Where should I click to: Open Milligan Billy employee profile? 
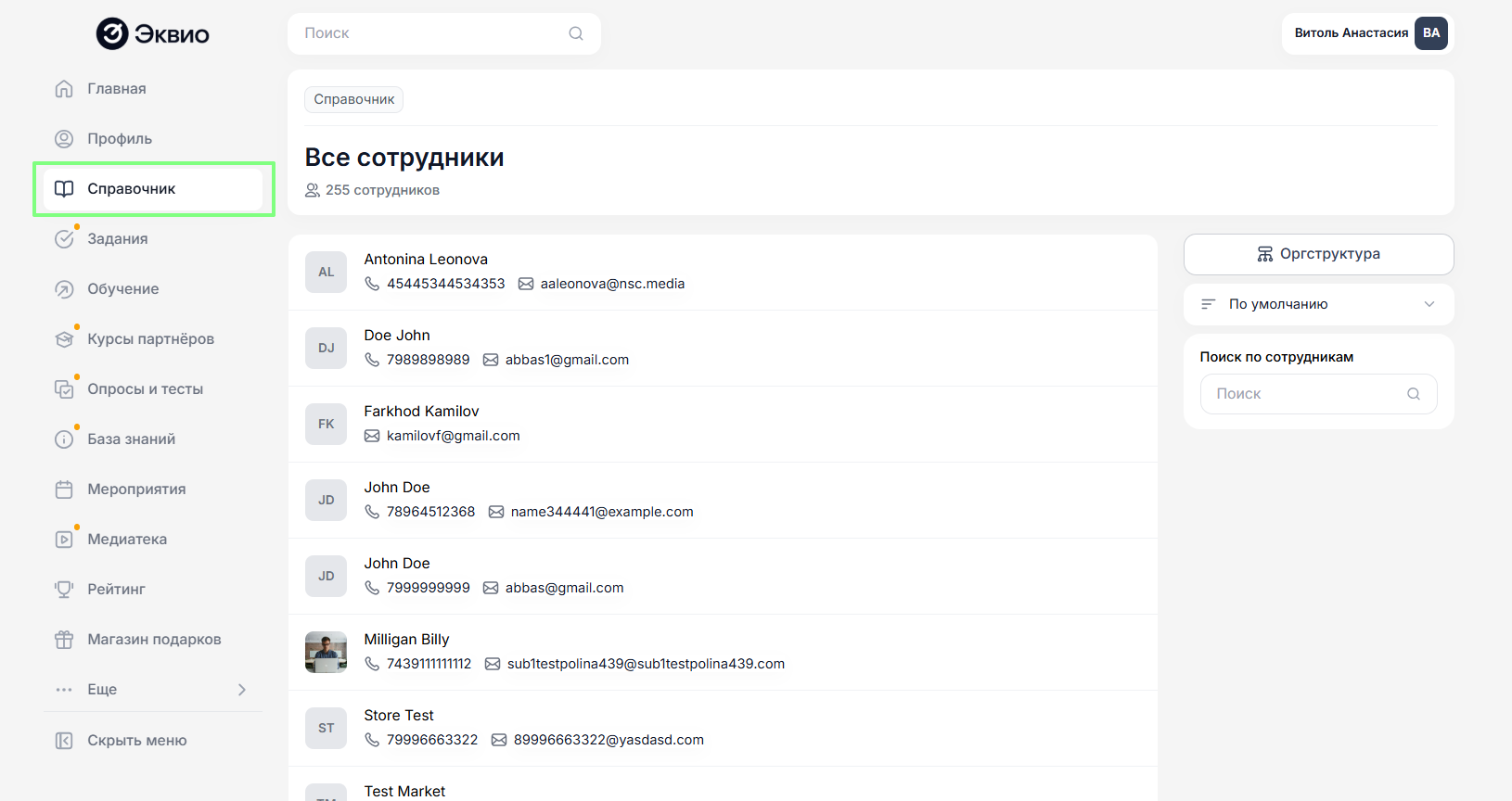723,653
